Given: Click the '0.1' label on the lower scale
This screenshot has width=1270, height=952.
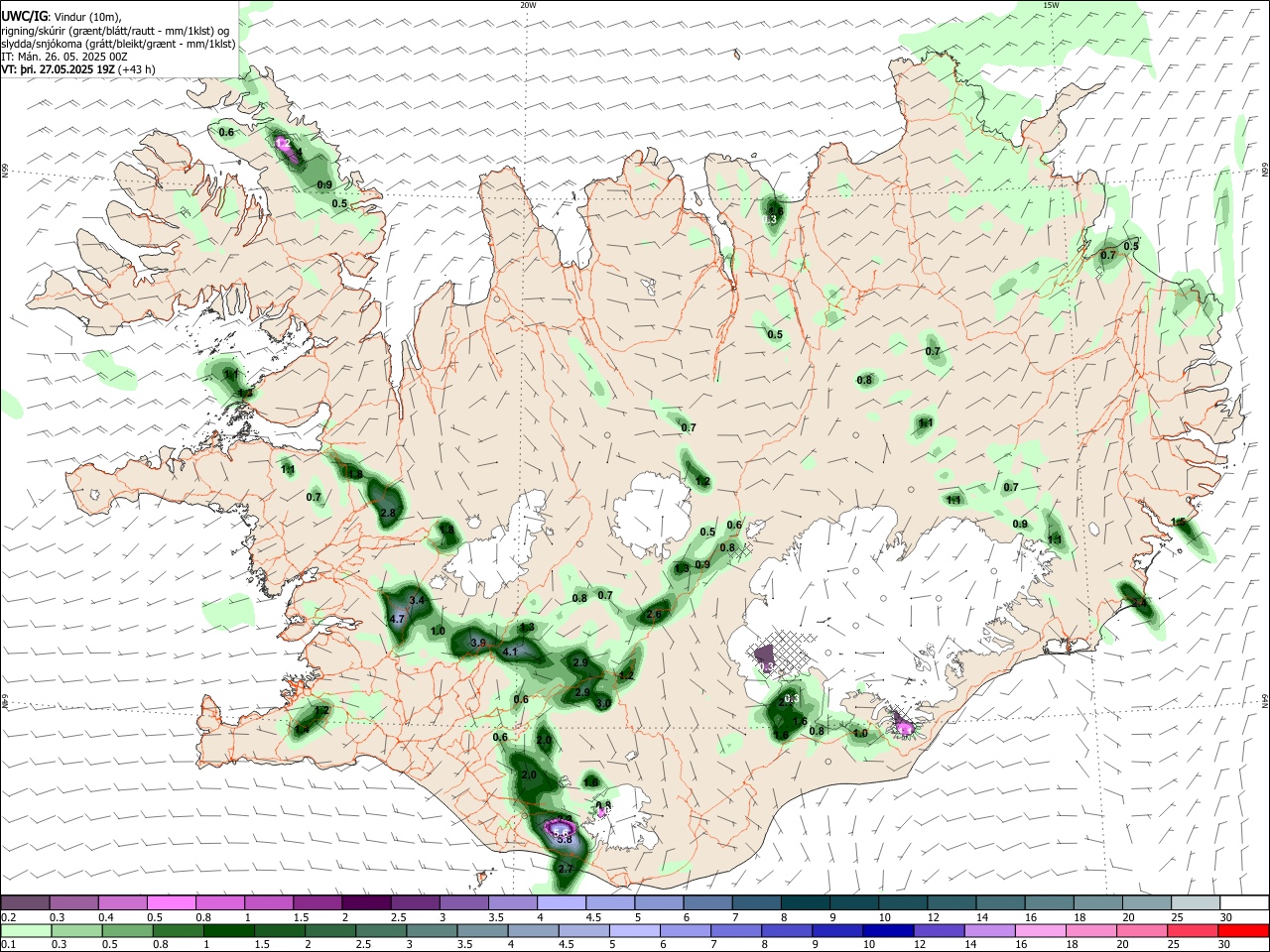Looking at the screenshot, I should tap(8, 945).
